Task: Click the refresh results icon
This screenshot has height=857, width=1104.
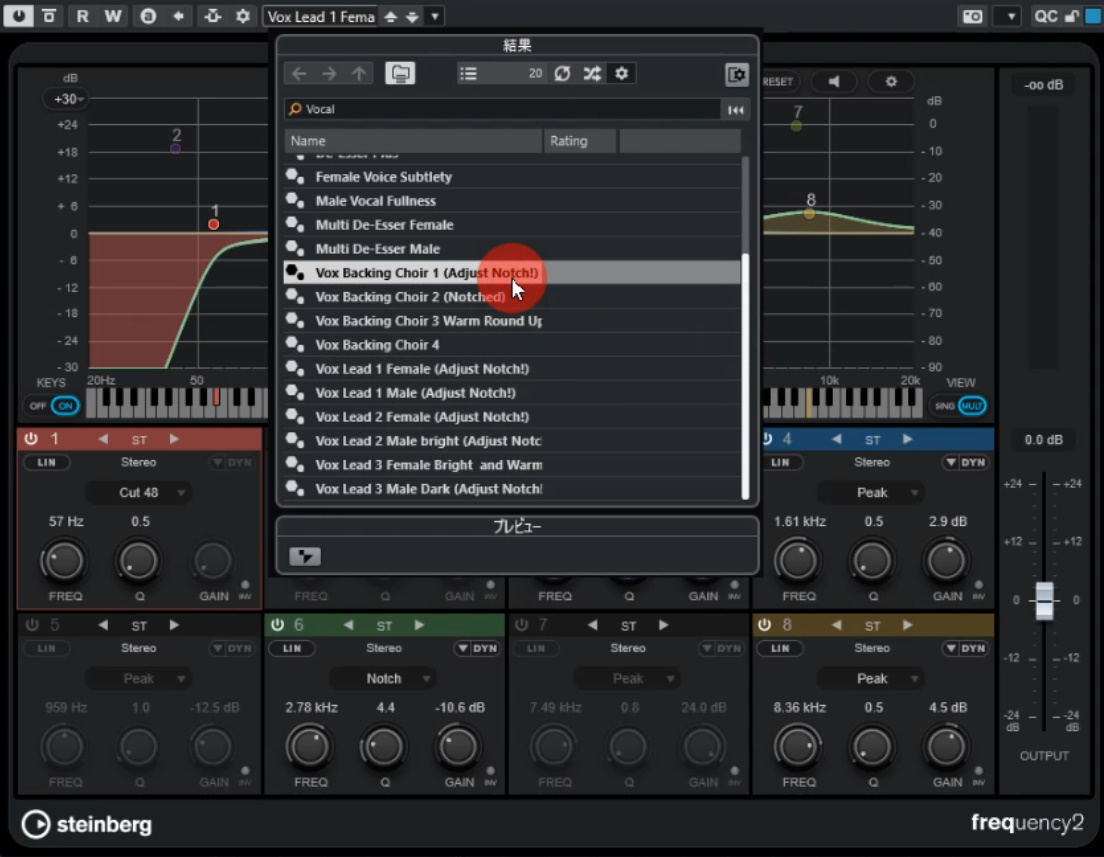Action: (562, 73)
